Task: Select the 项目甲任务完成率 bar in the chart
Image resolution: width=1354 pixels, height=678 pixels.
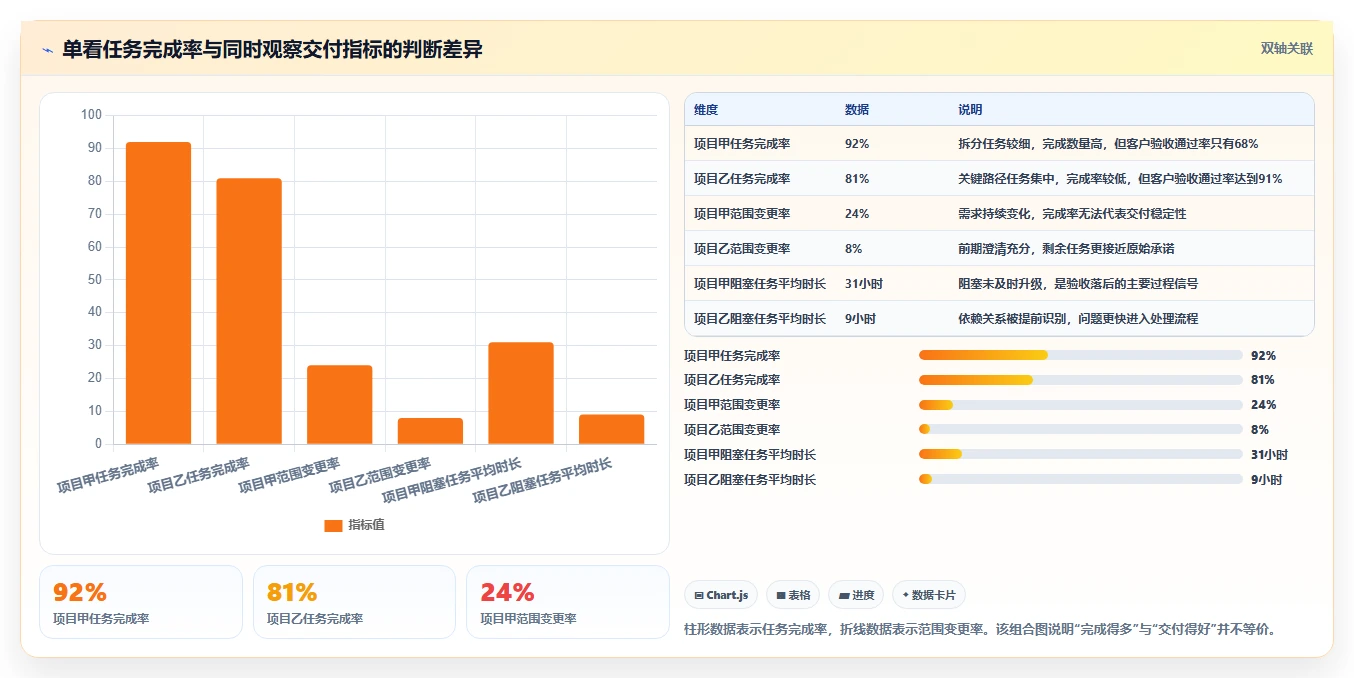Action: pyautogui.click(x=158, y=293)
